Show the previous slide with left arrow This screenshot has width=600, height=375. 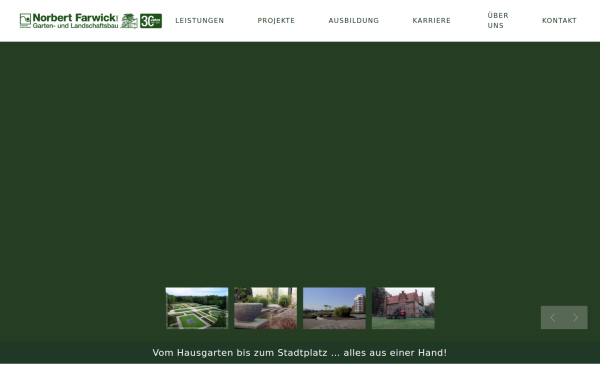(x=552, y=317)
